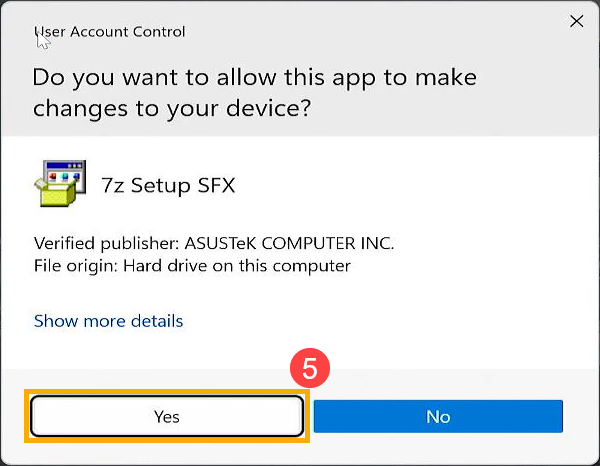This screenshot has width=600, height=466.
Task: Click Yes to allow the app changes
Action: (x=167, y=416)
